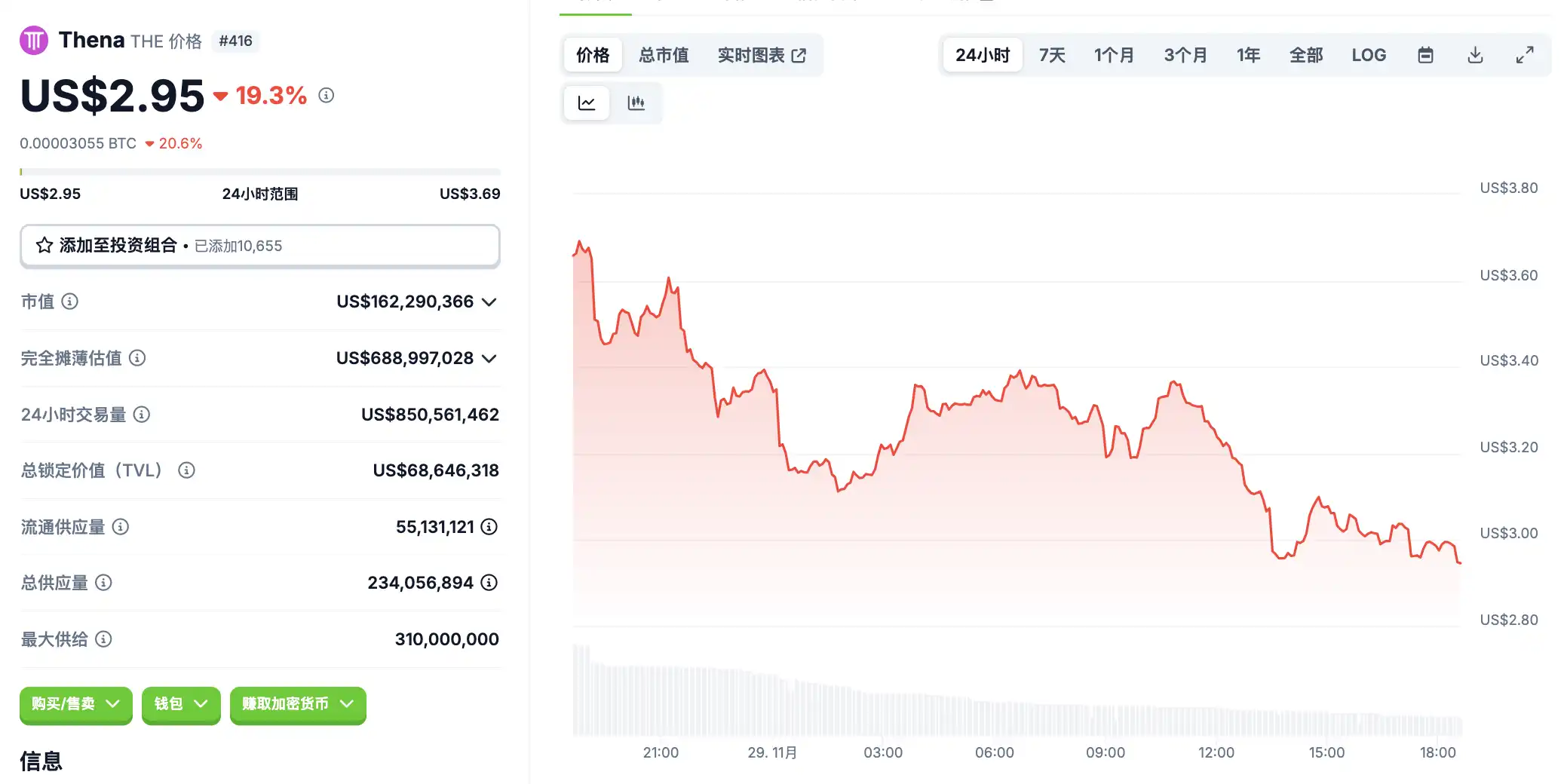This screenshot has width=1564, height=784.
Task: Download the chart data
Action: (1475, 55)
